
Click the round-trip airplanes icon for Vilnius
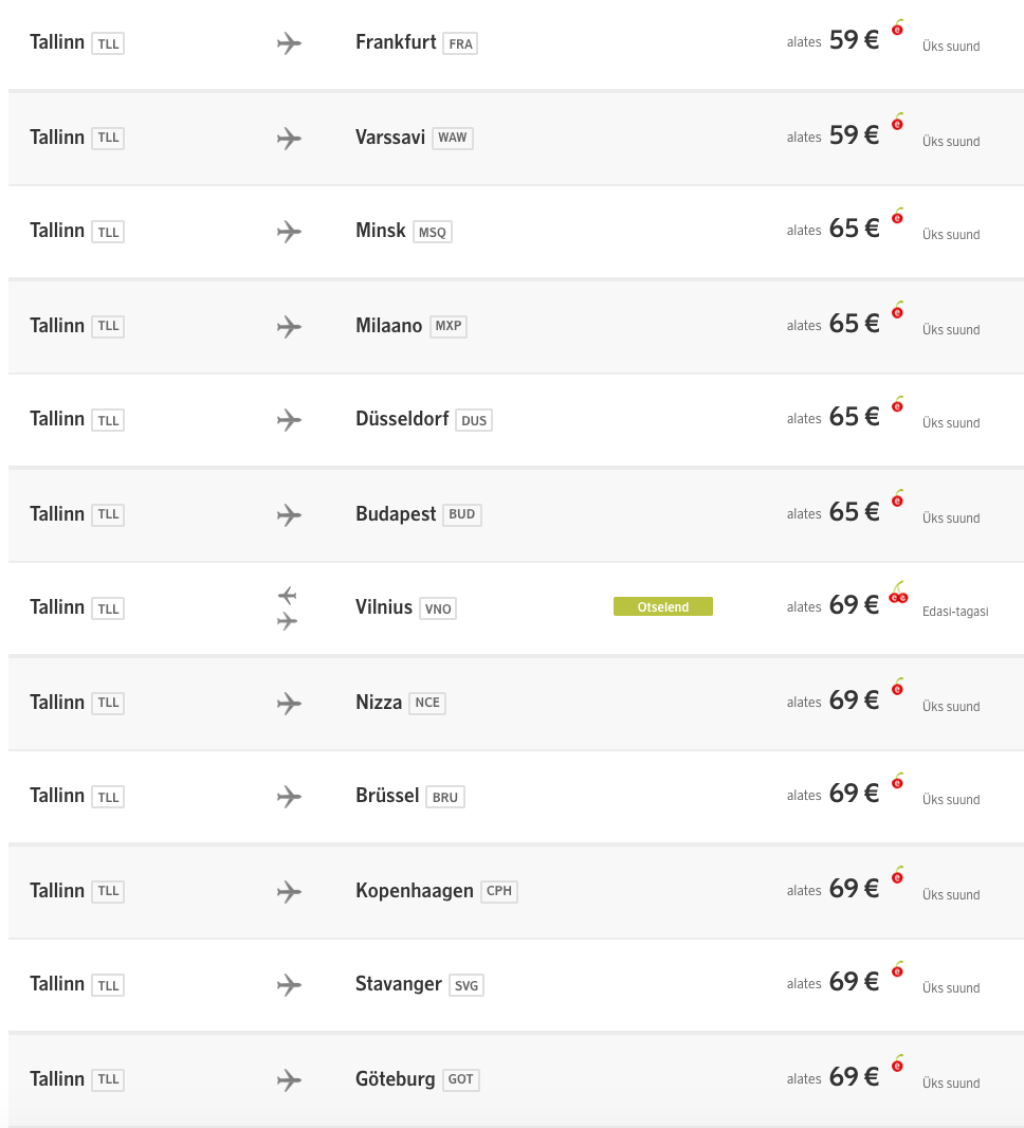289,608
